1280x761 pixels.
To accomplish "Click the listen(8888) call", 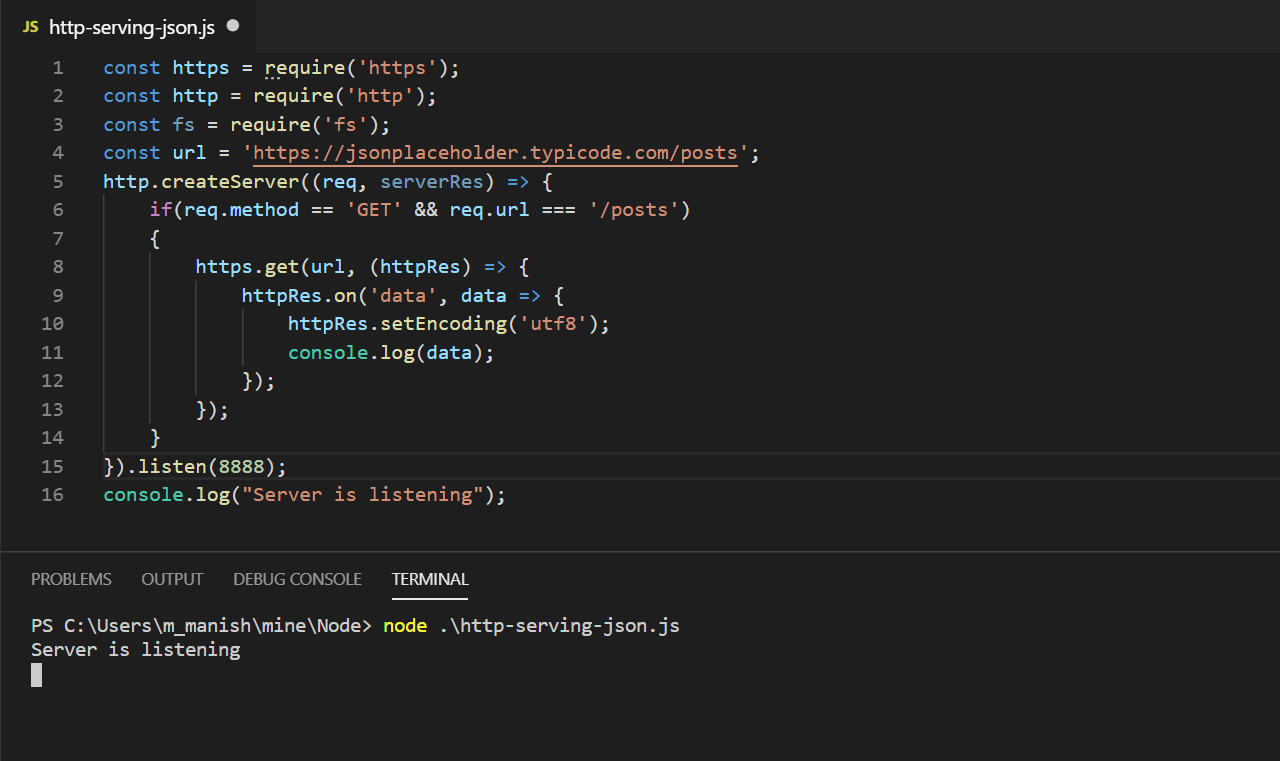I will (x=207, y=467).
